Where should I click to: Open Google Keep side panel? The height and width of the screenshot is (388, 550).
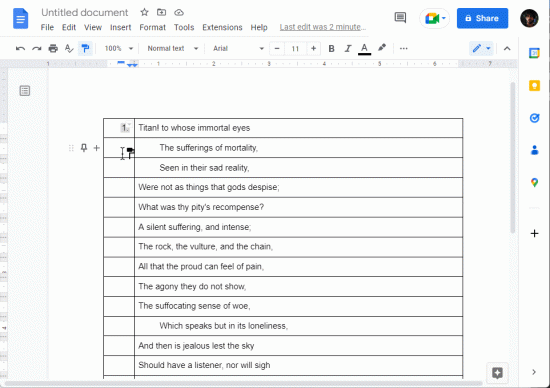[534, 86]
